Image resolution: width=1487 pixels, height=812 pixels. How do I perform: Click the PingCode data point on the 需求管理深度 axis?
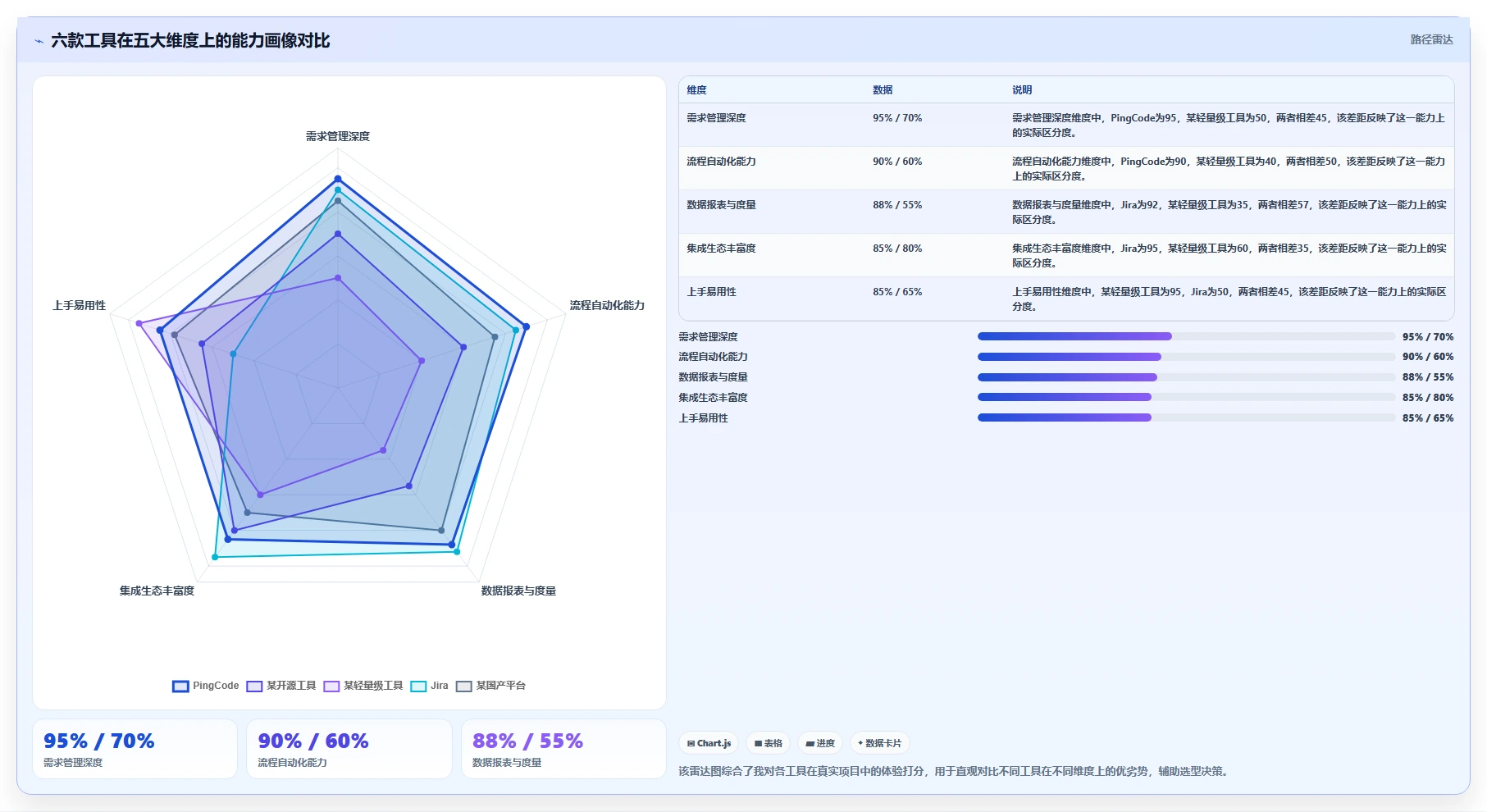tap(337, 179)
